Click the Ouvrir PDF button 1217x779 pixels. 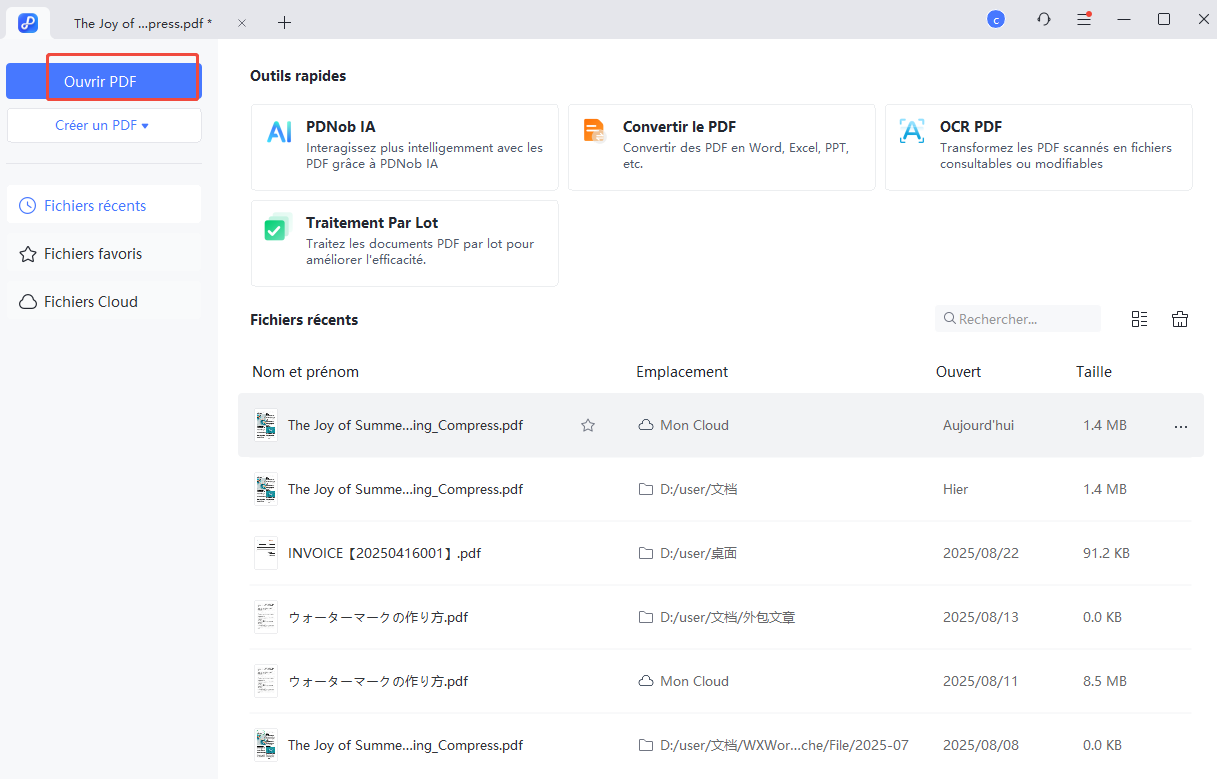tap(103, 82)
